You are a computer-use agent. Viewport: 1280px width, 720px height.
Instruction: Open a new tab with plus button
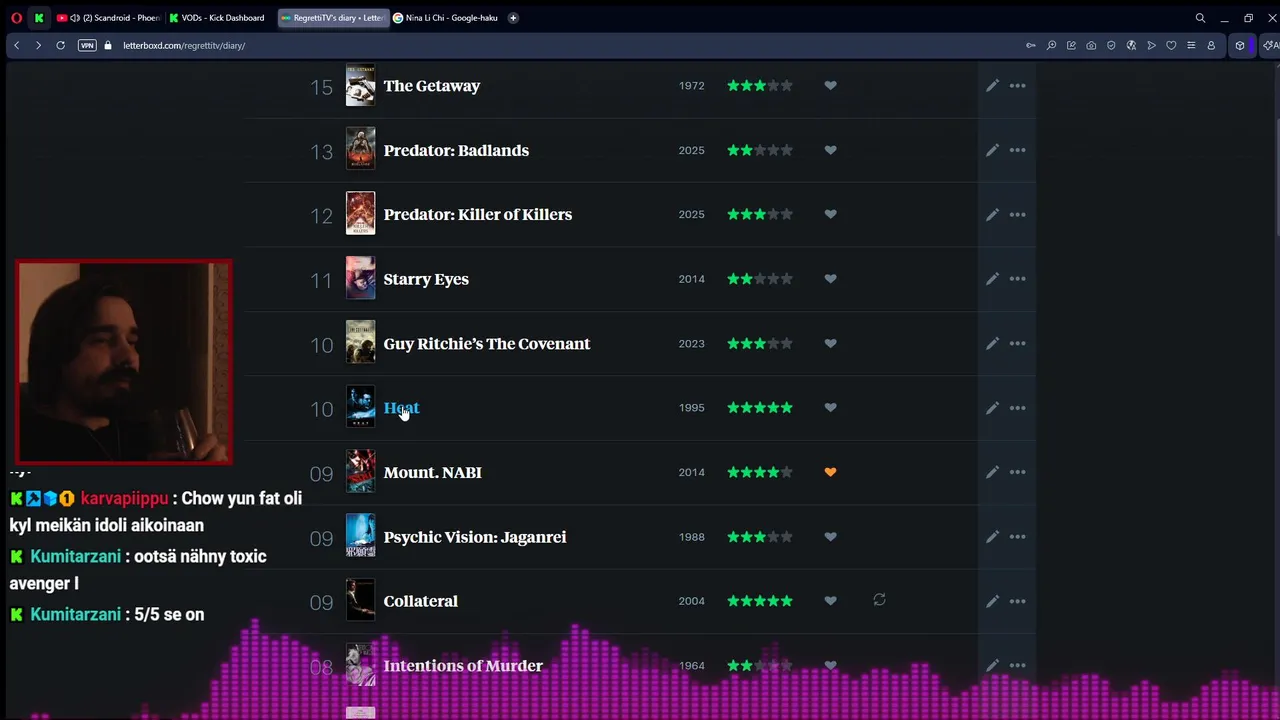[513, 18]
